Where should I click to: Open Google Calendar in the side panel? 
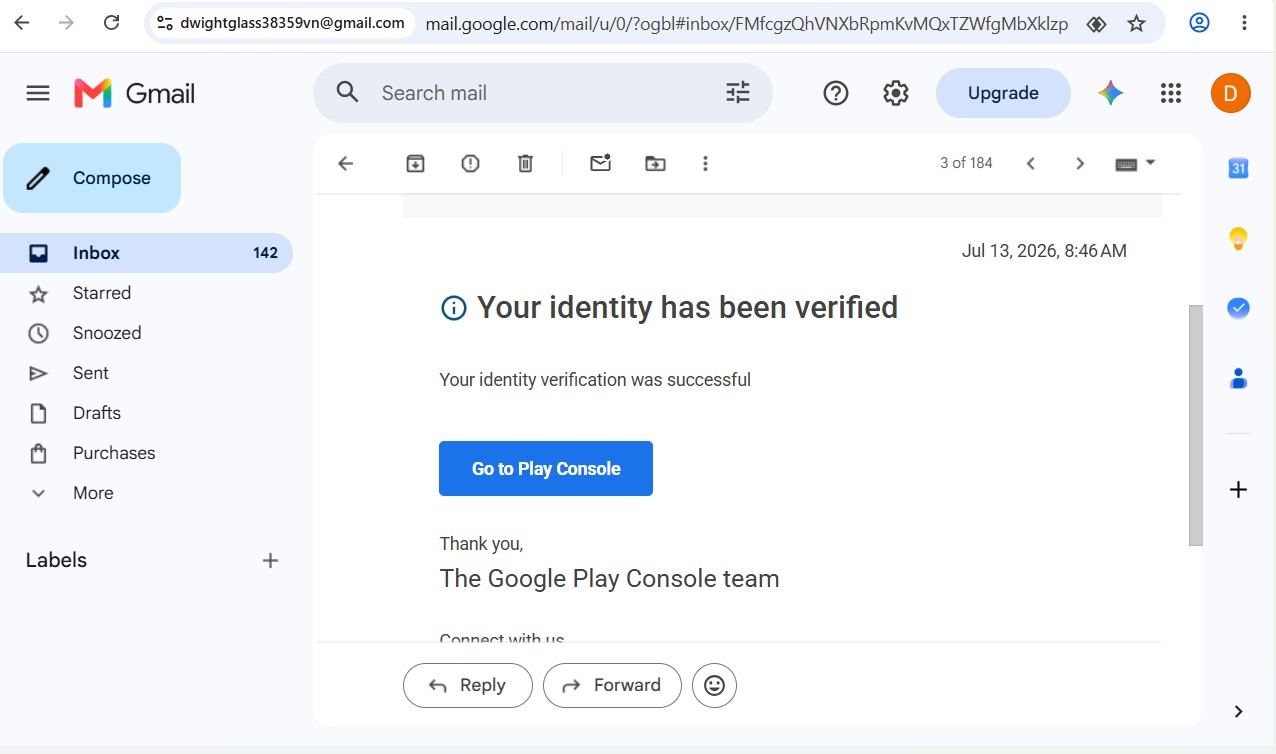tap(1238, 168)
